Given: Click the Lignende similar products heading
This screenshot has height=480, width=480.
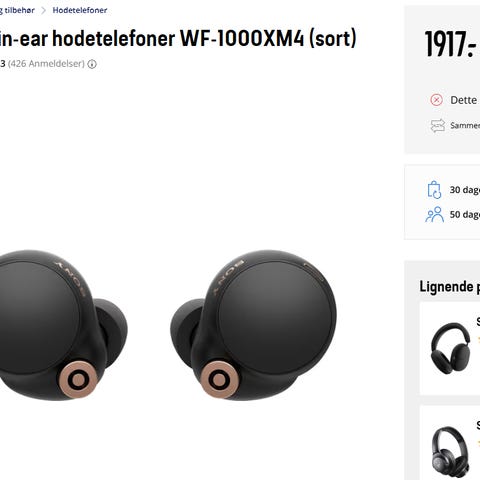Looking at the screenshot, I should 449,287.
